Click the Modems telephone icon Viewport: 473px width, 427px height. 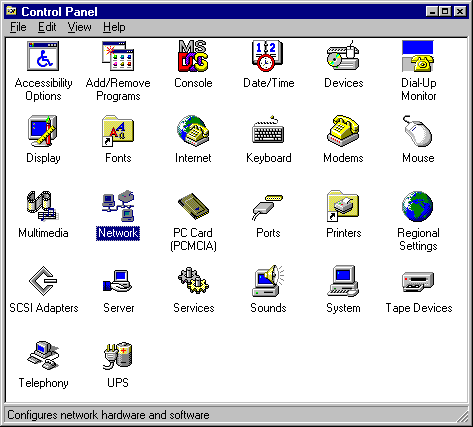(x=343, y=131)
